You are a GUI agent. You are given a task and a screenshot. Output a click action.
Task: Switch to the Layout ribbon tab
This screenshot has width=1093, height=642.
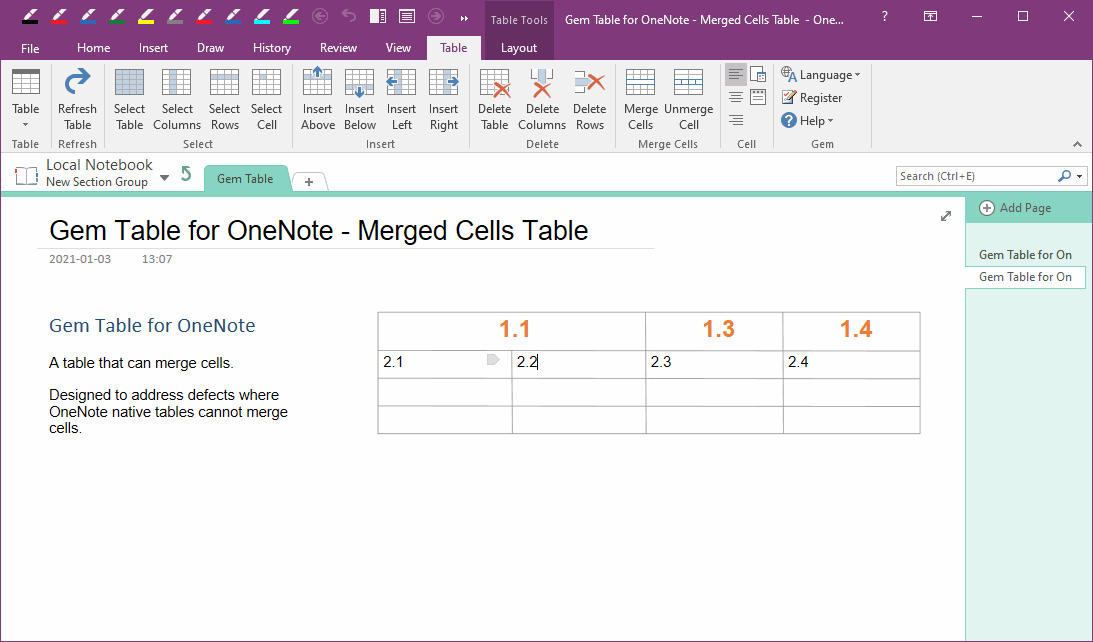[x=519, y=48]
